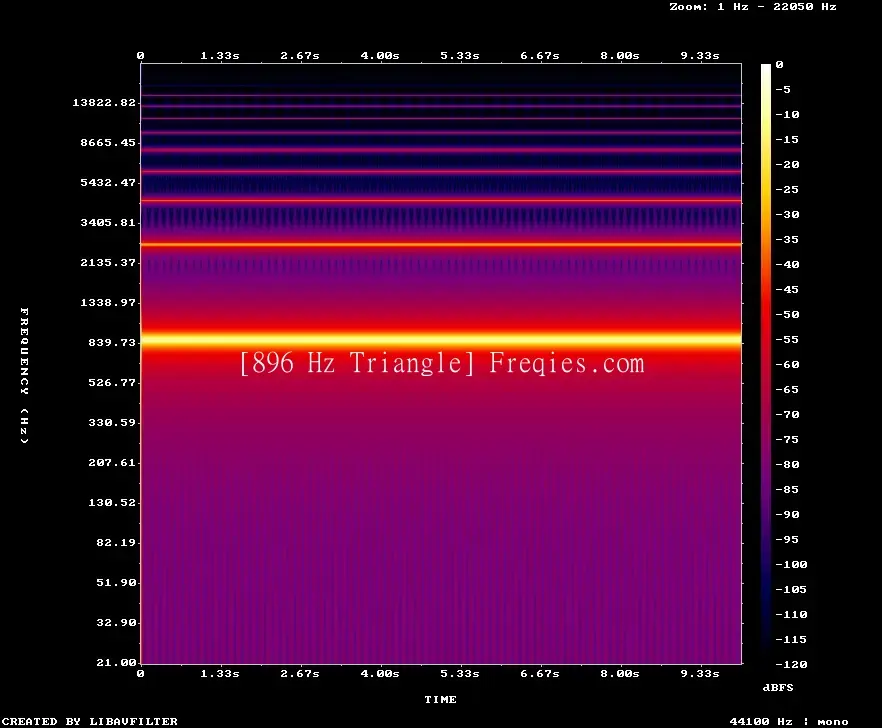Click the -100 dBFS scale label
This screenshot has height=728, width=882.
pos(791,564)
